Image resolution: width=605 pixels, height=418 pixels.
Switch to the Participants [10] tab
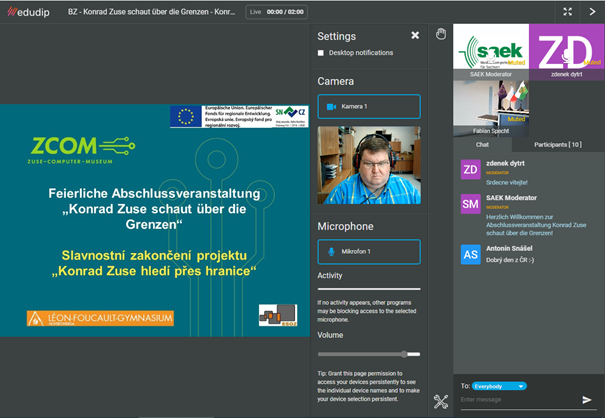558,144
